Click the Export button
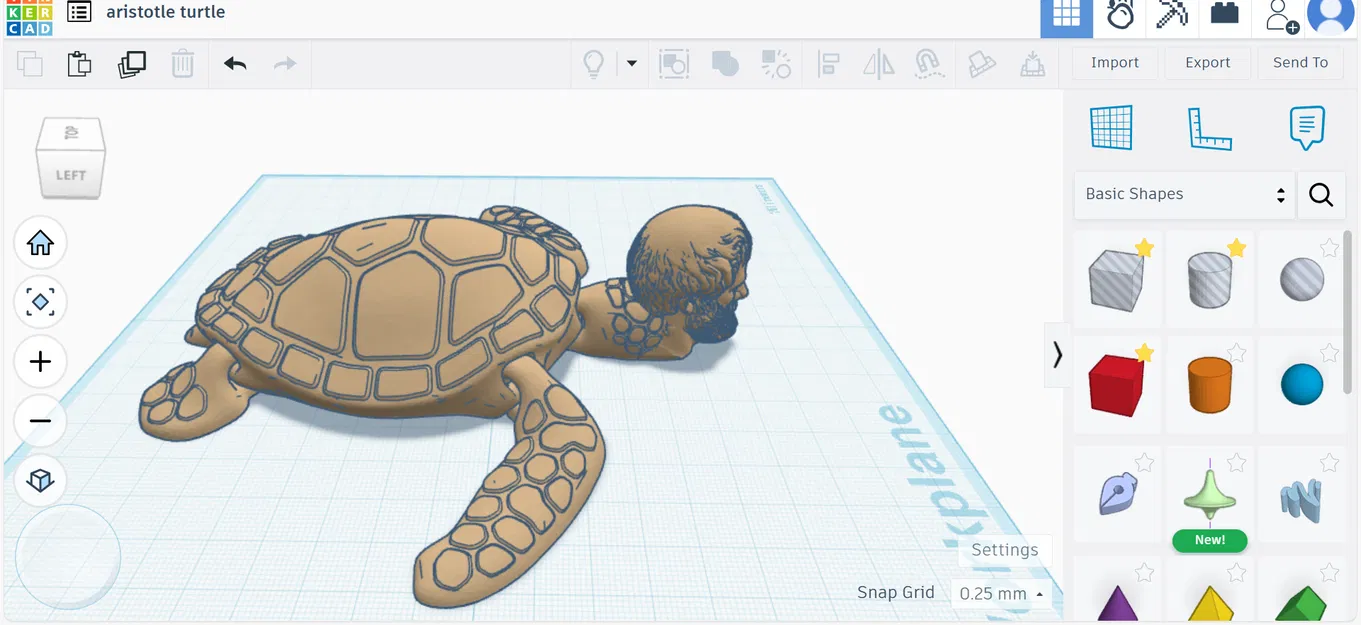 pos(1207,62)
